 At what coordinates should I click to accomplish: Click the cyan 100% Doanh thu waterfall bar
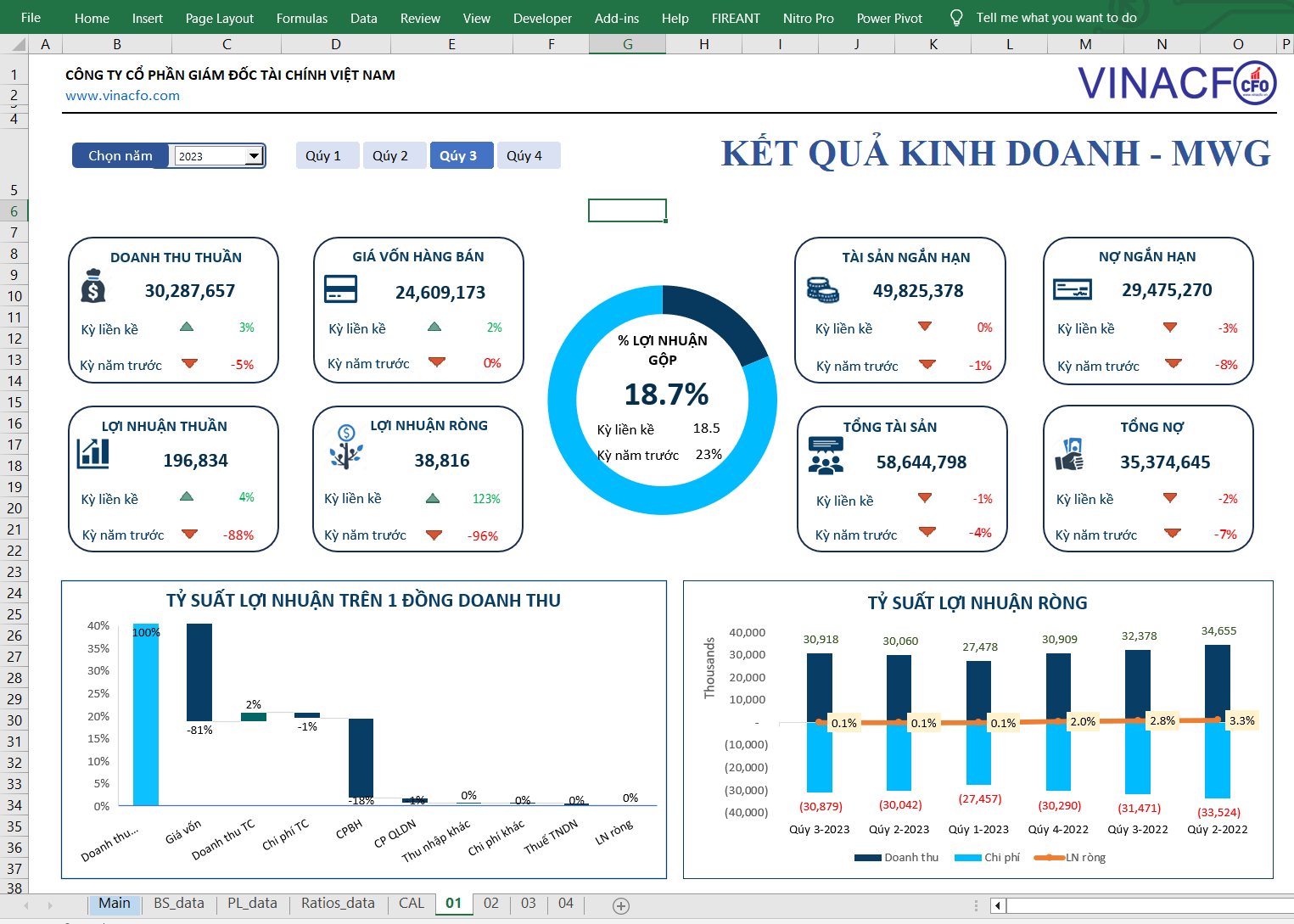coord(146,714)
